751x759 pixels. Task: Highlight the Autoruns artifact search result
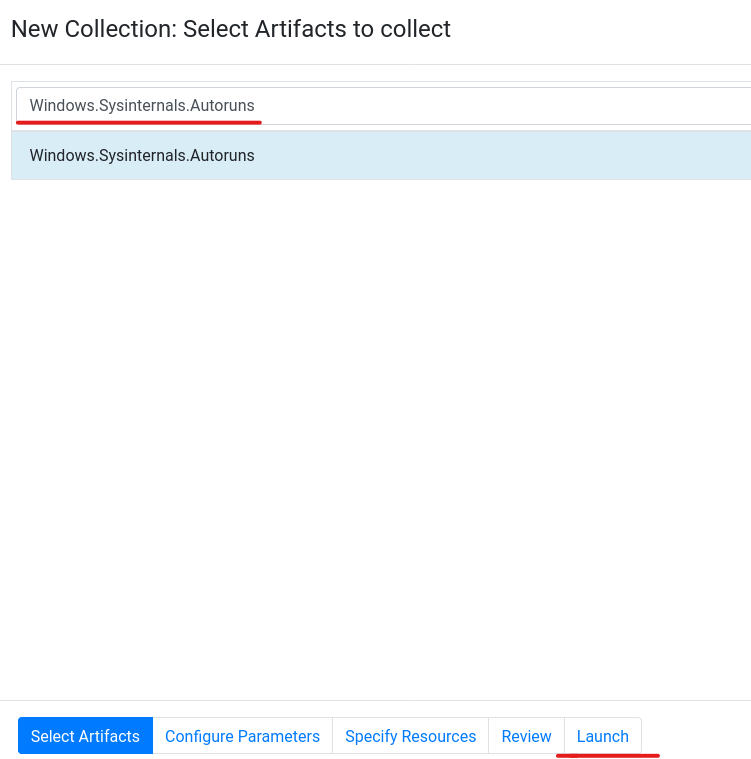(x=382, y=155)
